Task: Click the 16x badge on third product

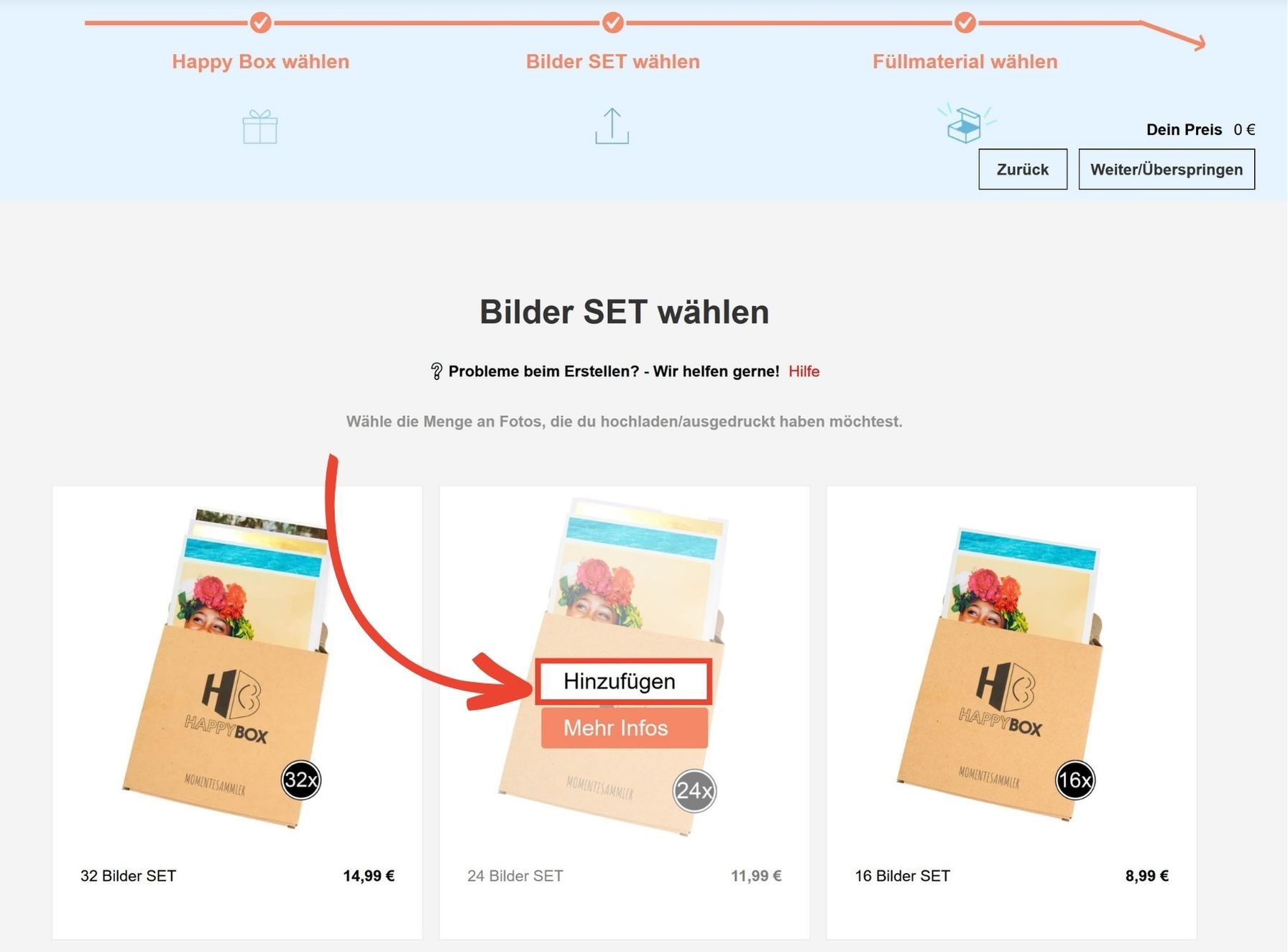Action: coord(1075,780)
